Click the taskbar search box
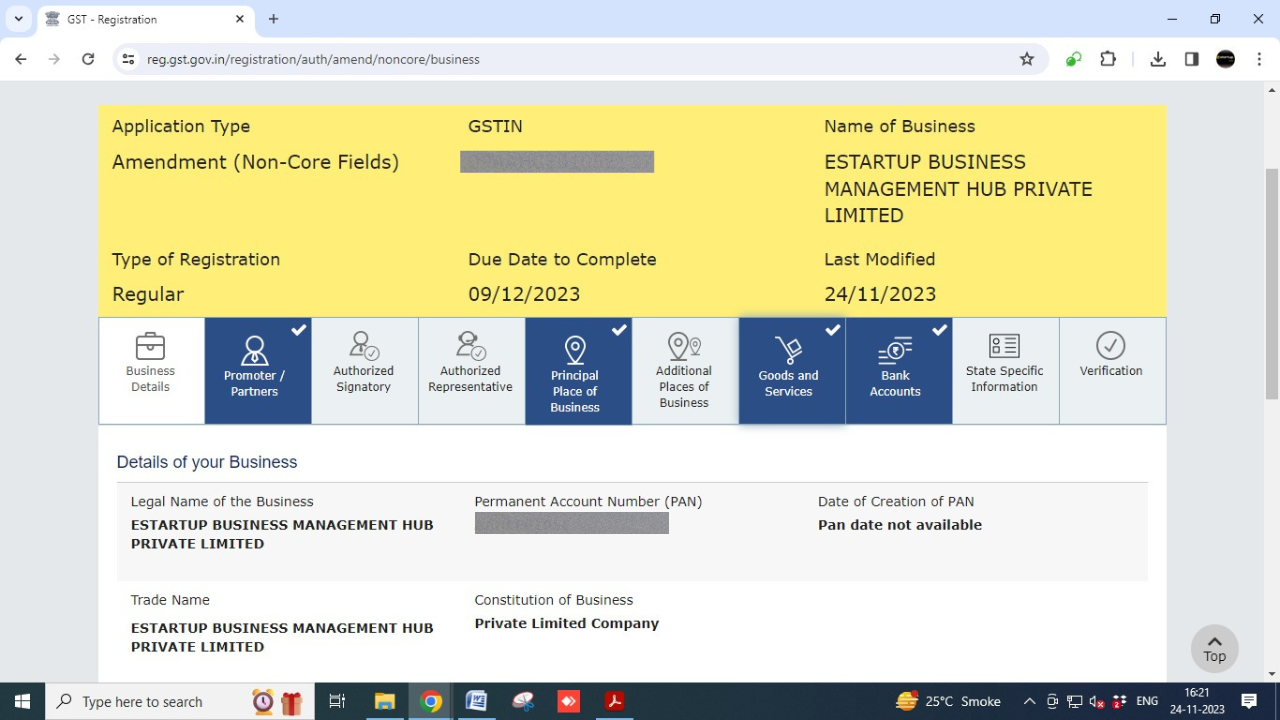This screenshot has height=720, width=1280. [x=180, y=701]
